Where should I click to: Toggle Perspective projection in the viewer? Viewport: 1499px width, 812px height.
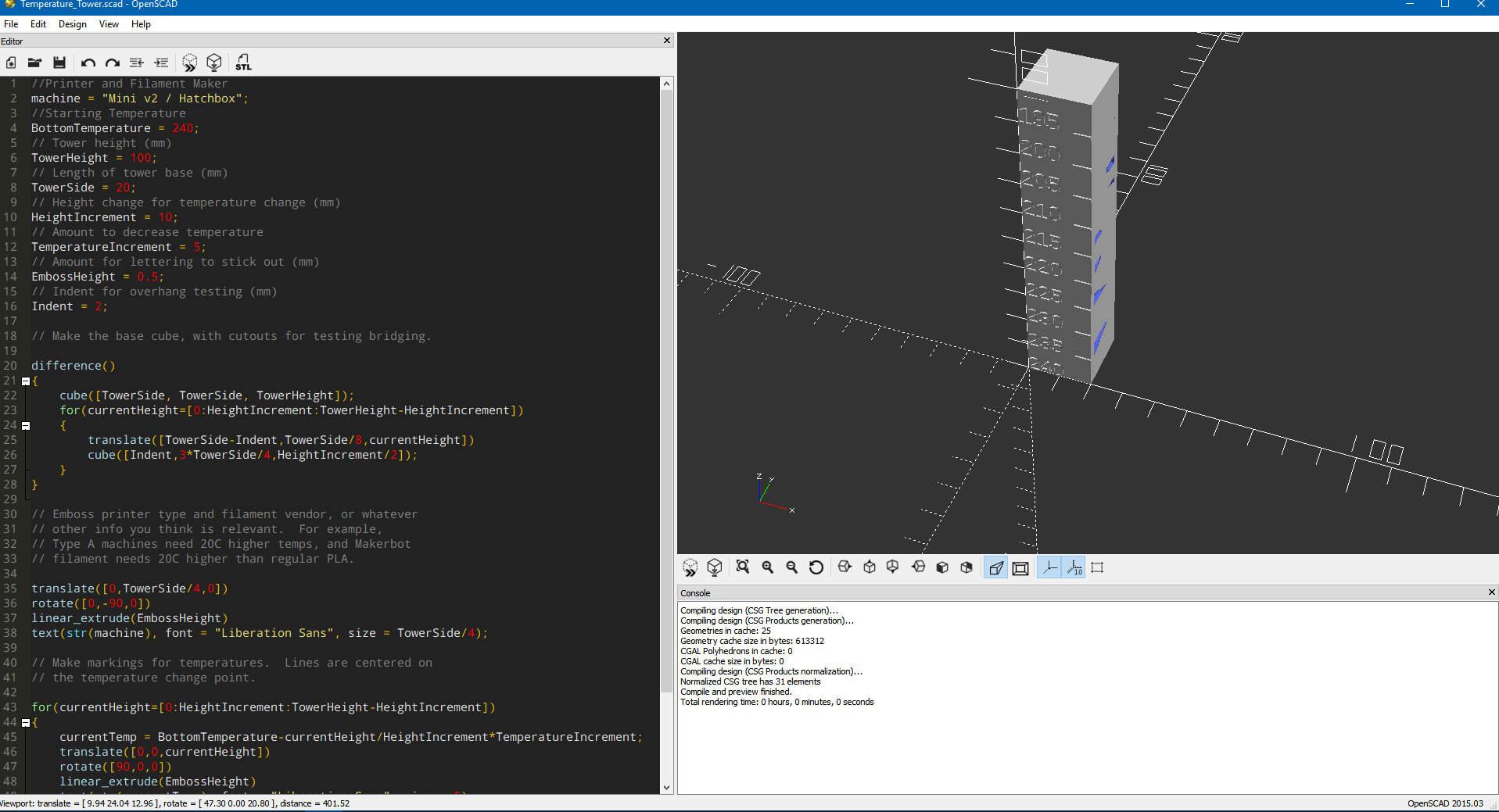(x=995, y=568)
